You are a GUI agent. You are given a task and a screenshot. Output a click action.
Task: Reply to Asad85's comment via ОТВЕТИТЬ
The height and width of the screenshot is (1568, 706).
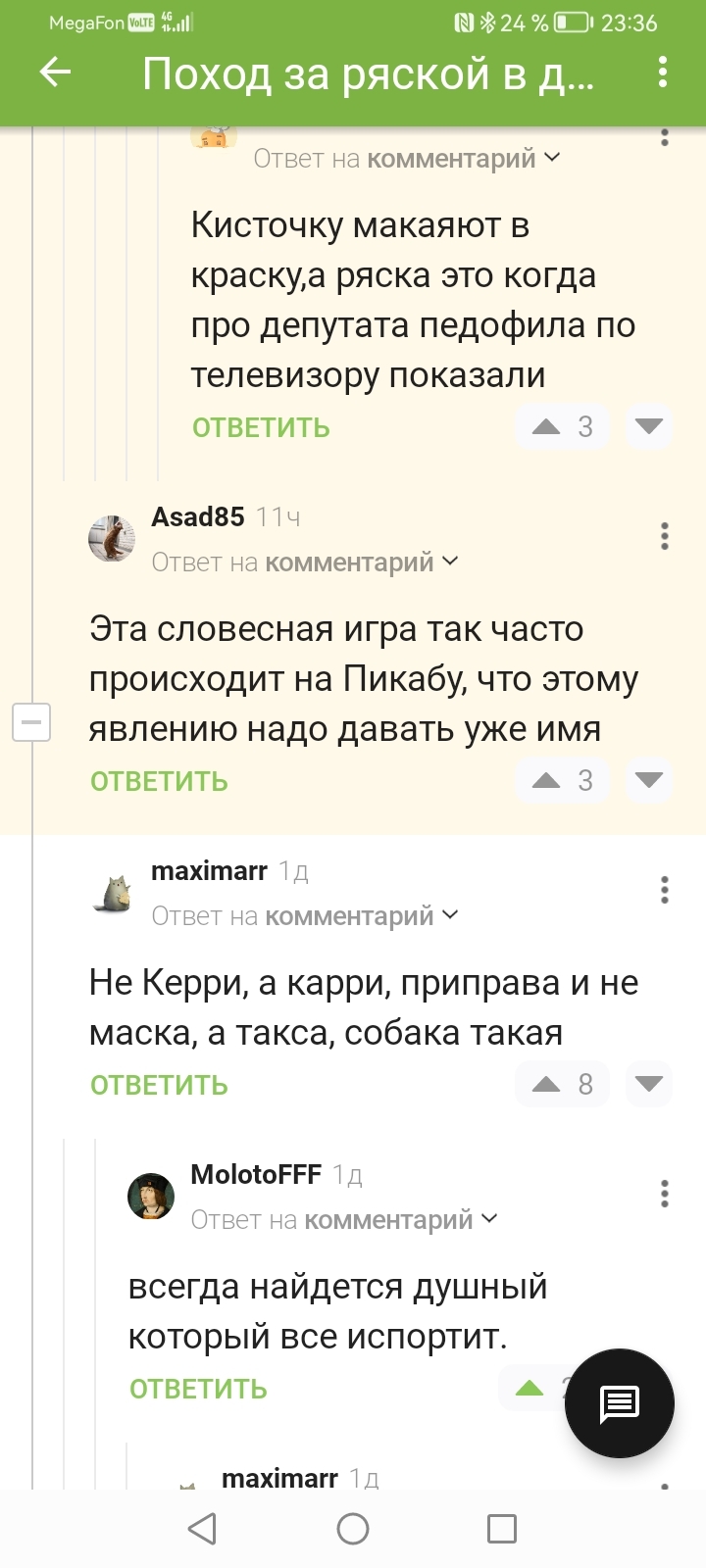click(x=159, y=782)
